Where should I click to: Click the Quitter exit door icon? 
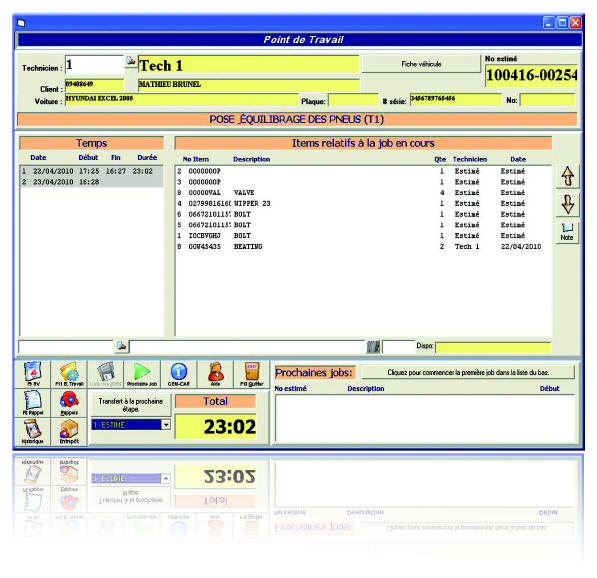[252, 374]
